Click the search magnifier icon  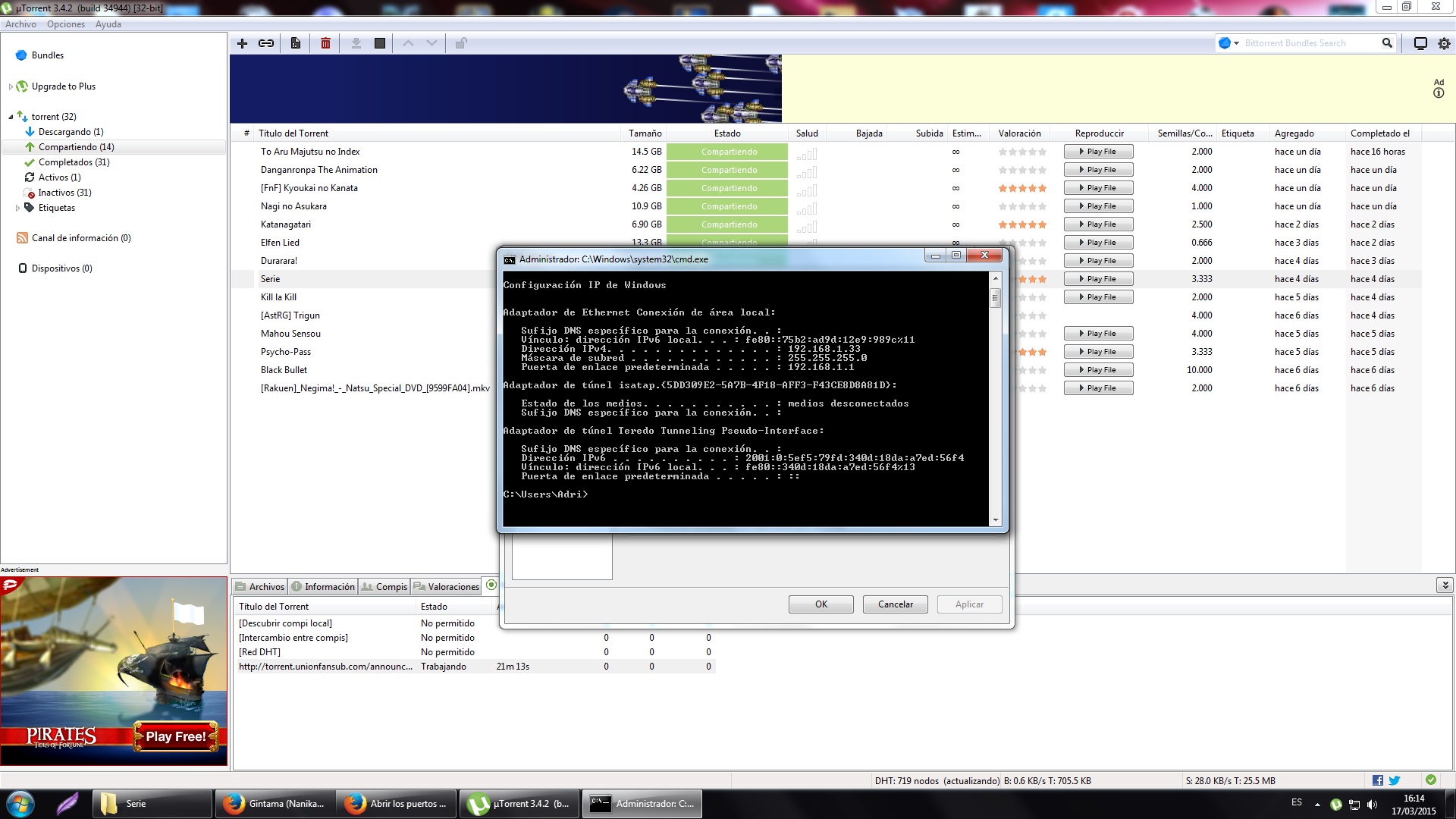1387,43
